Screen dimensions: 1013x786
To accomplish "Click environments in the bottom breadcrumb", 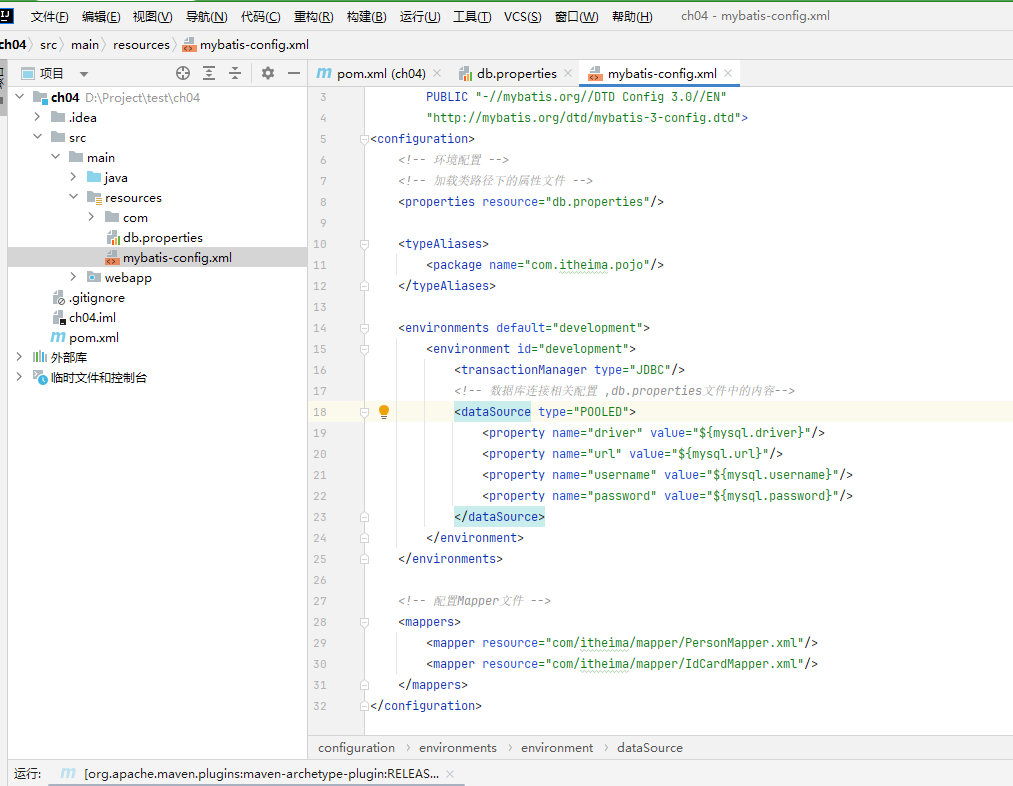I will point(457,748).
